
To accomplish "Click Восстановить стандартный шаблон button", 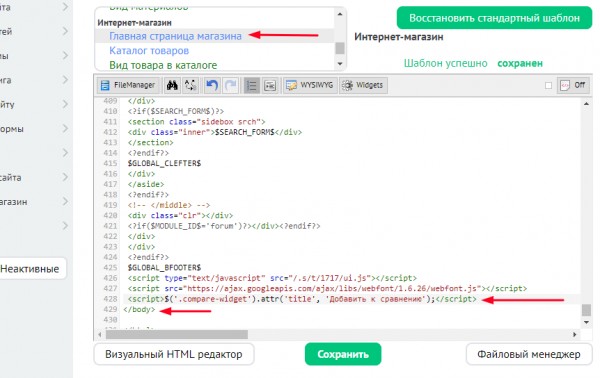I will [x=494, y=18].
